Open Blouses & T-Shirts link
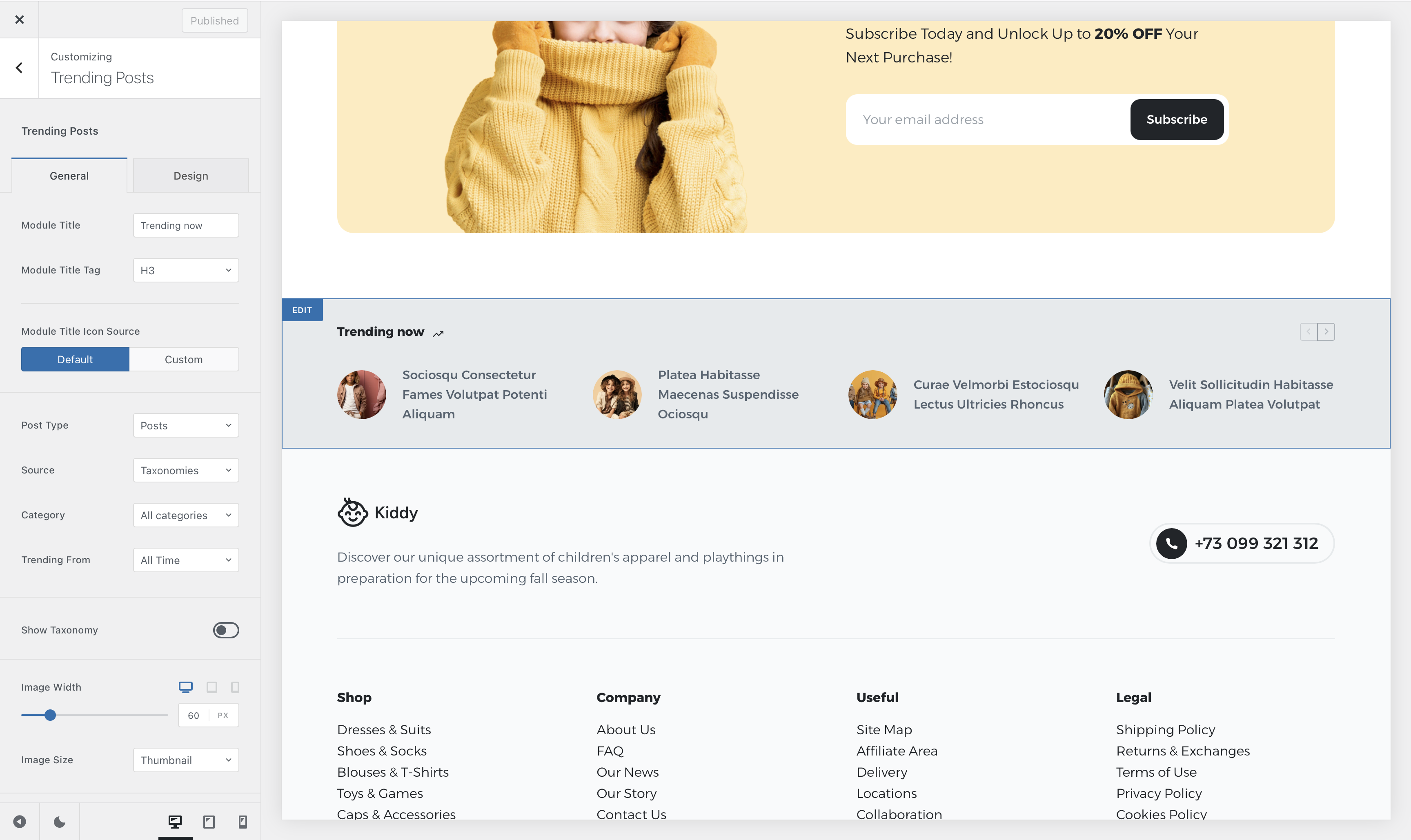 pos(393,772)
